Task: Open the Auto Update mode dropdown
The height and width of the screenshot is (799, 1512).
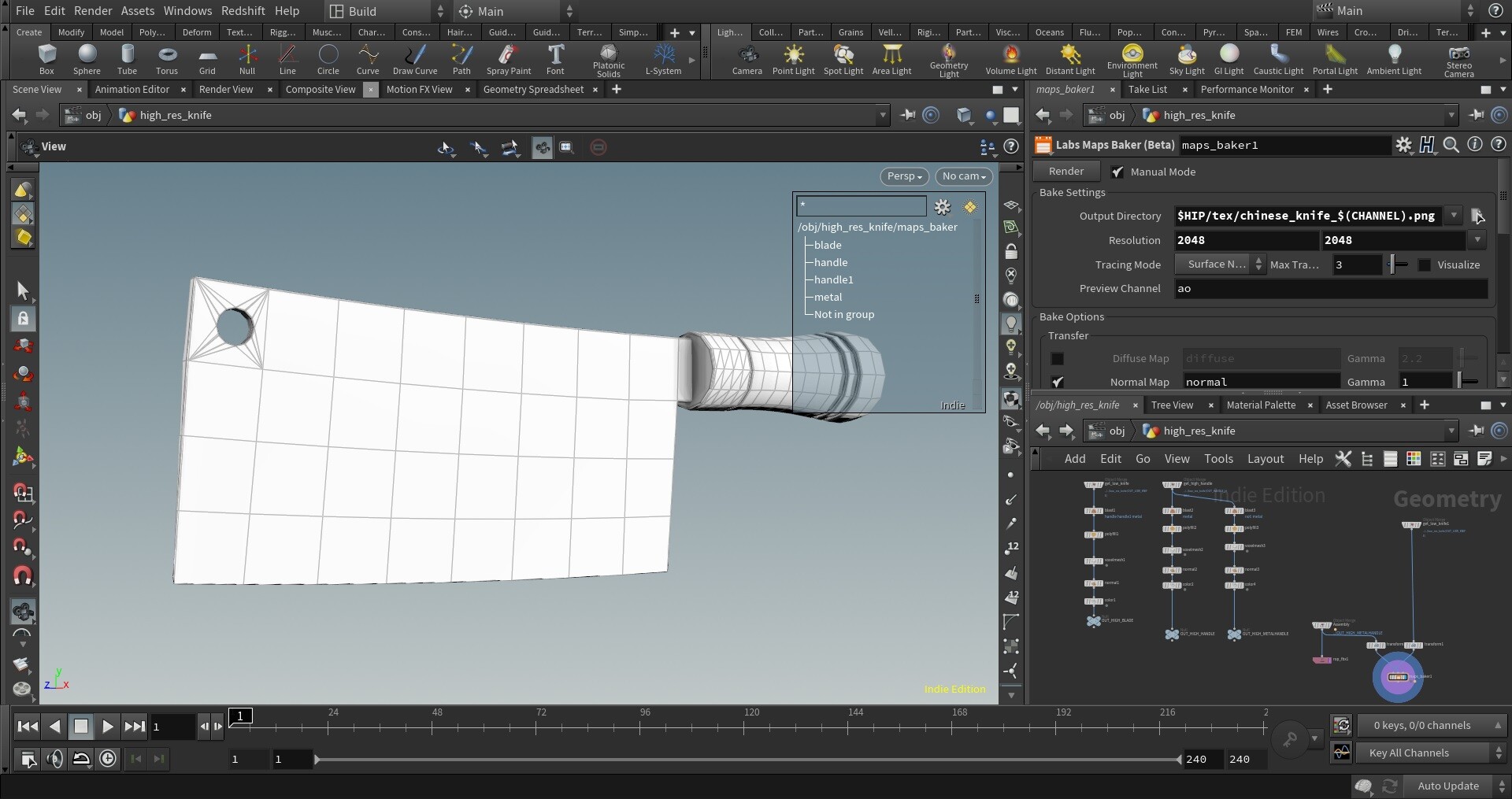Action: coord(1449,786)
